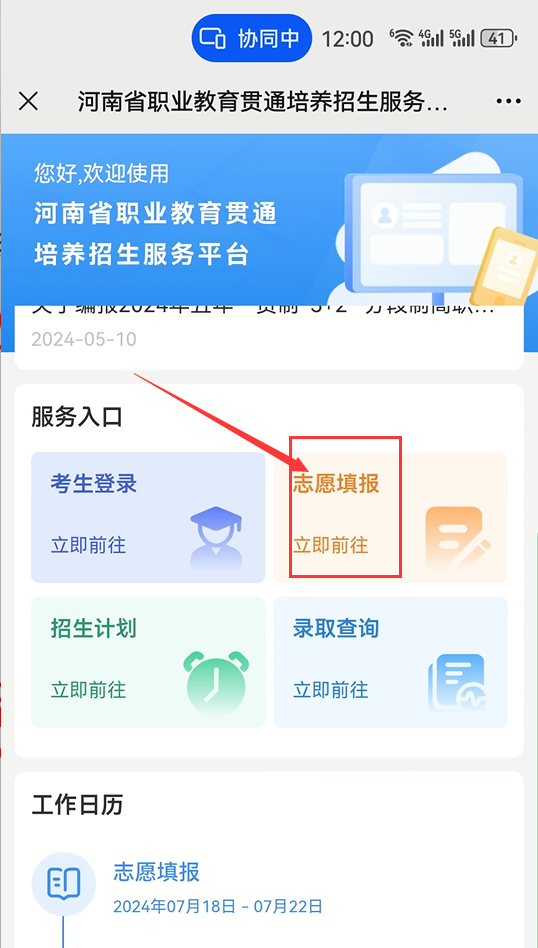Open 志愿填报 service entry title
Viewport: 538px width, 948px height.
click(336, 484)
